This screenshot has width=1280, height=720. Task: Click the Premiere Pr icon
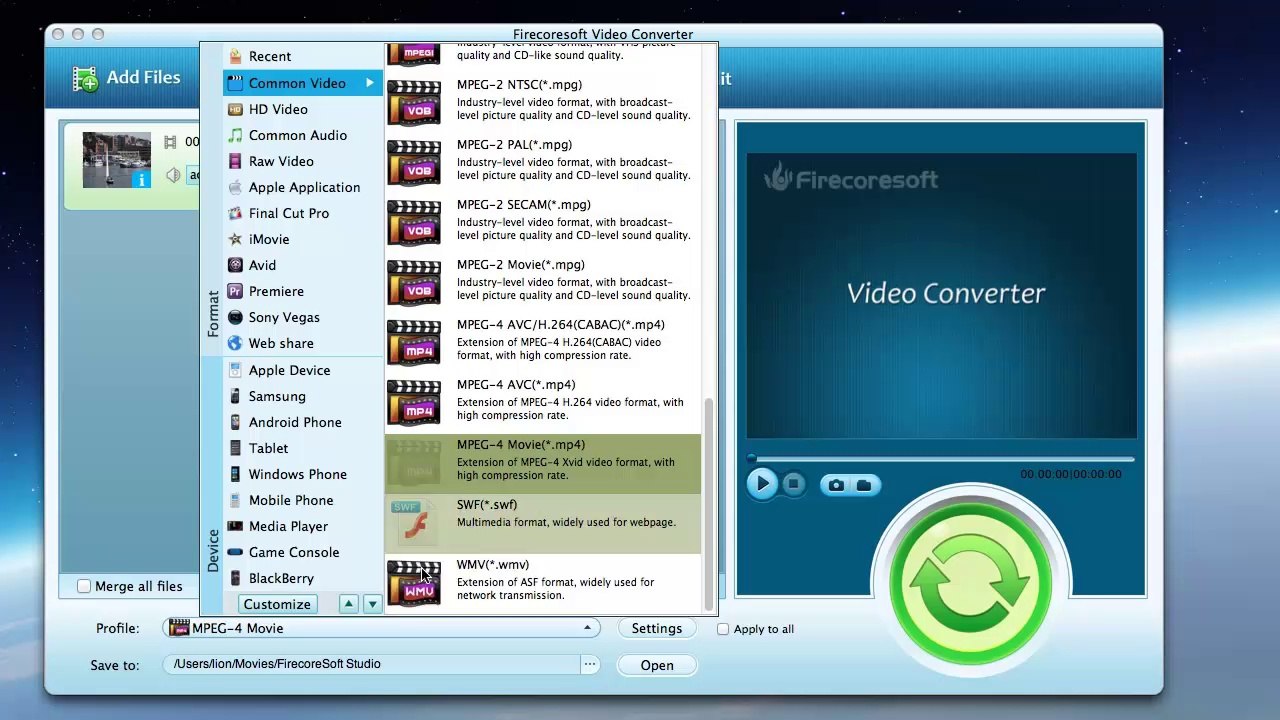pyautogui.click(x=235, y=291)
